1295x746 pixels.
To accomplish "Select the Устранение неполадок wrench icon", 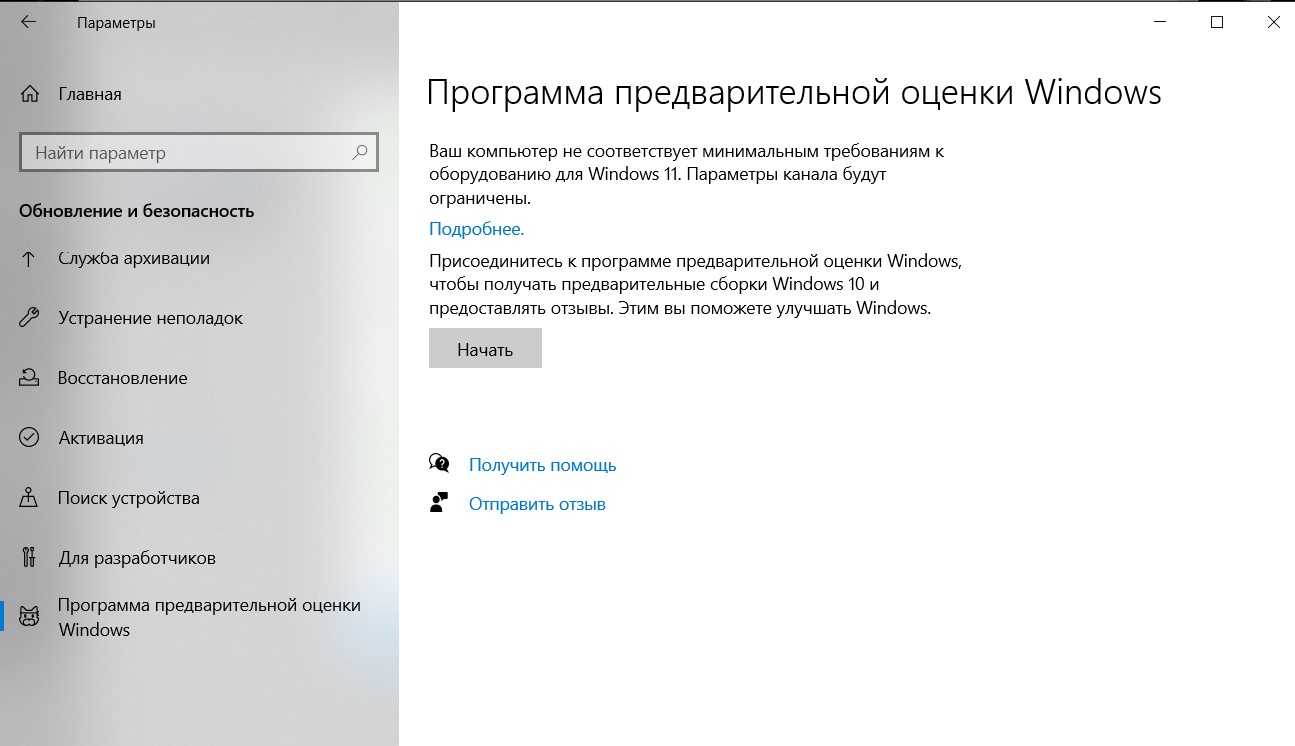I will [29, 318].
